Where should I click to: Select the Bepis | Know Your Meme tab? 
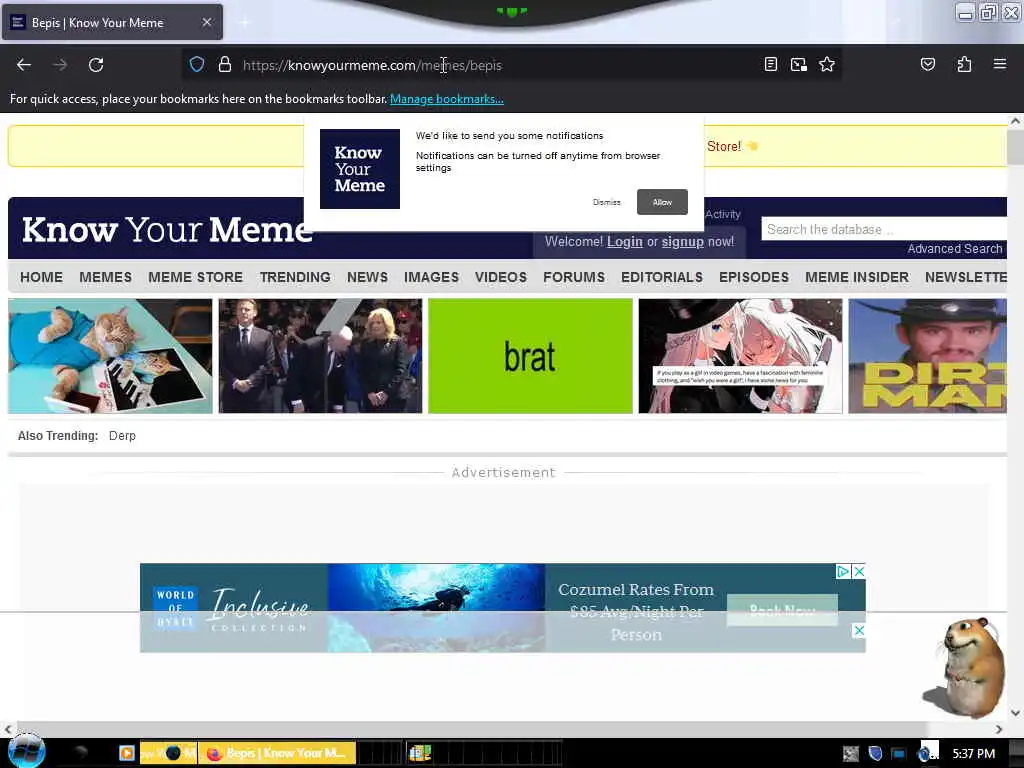[112, 22]
